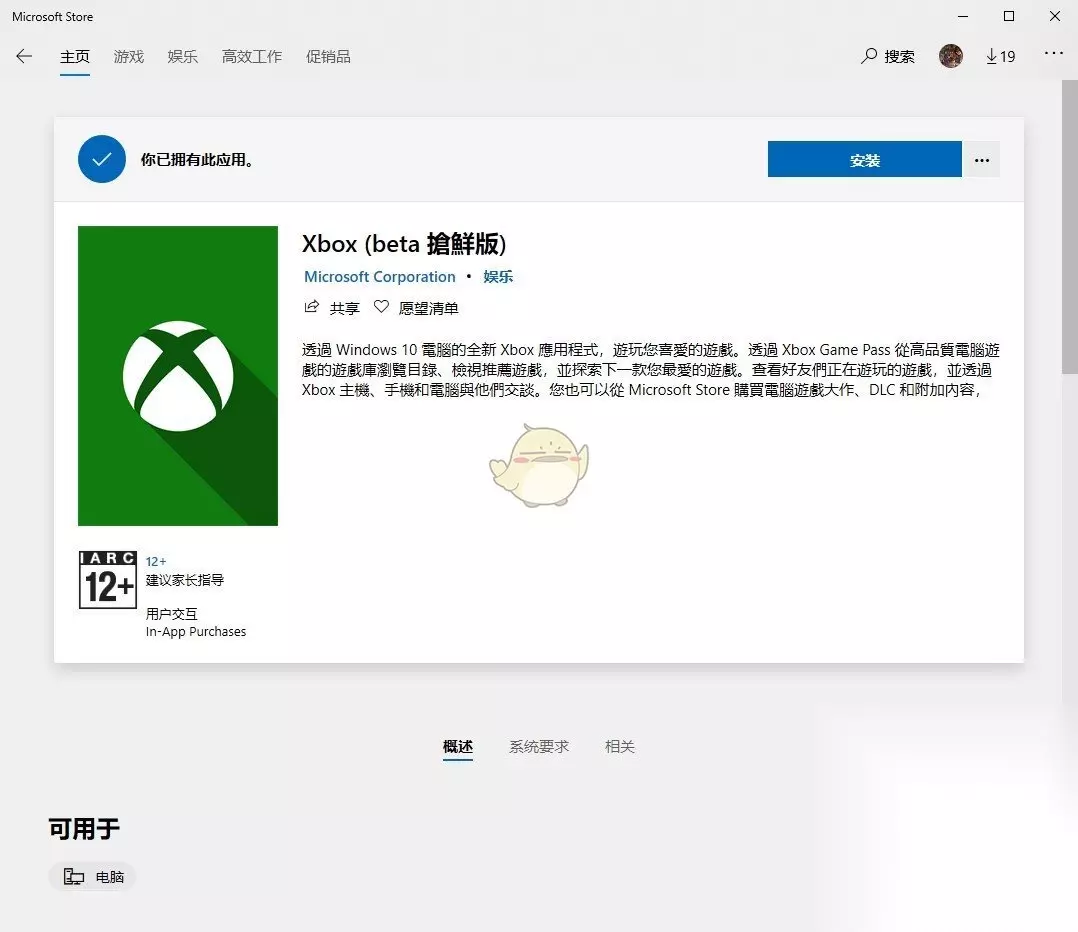The height and width of the screenshot is (932, 1078).
Task: Click the blue 安装 install button
Action: point(864,159)
